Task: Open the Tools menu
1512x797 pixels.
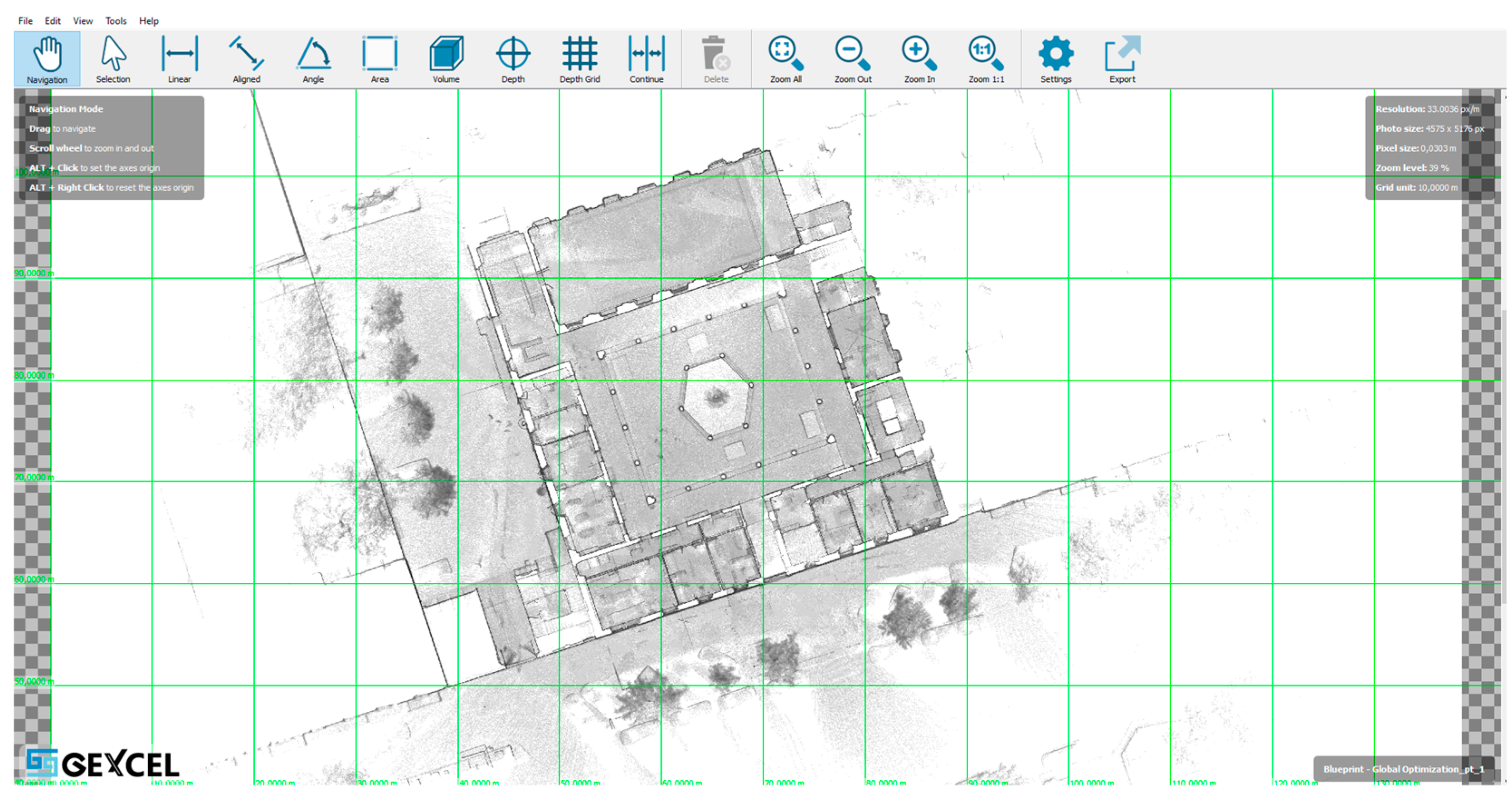Action: click(116, 20)
